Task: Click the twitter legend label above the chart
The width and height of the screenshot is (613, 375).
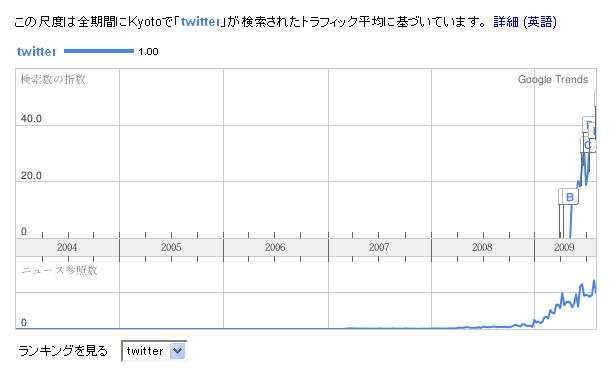Action: pyautogui.click(x=37, y=52)
